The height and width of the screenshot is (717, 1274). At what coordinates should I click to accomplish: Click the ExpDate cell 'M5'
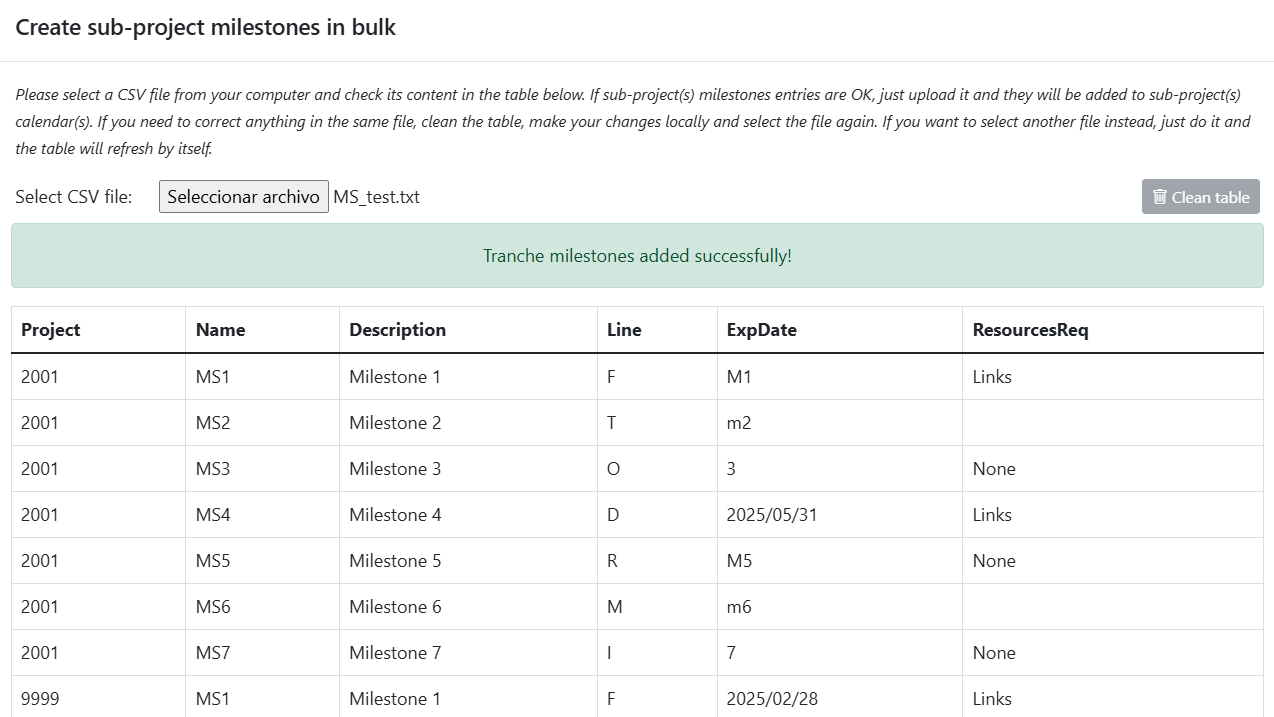[841, 561]
